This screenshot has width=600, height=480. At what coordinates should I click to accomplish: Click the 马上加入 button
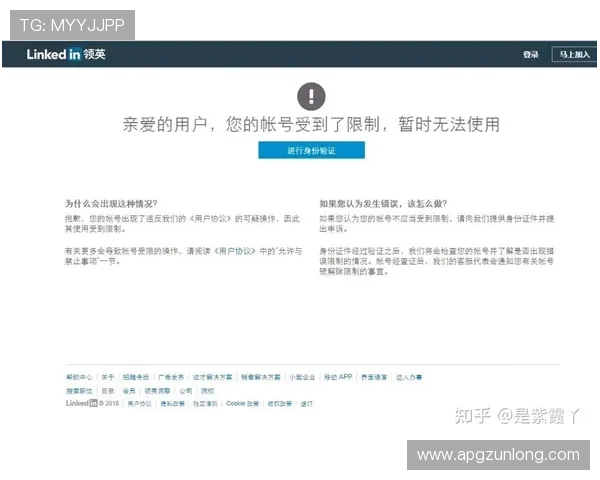pyautogui.click(x=574, y=54)
